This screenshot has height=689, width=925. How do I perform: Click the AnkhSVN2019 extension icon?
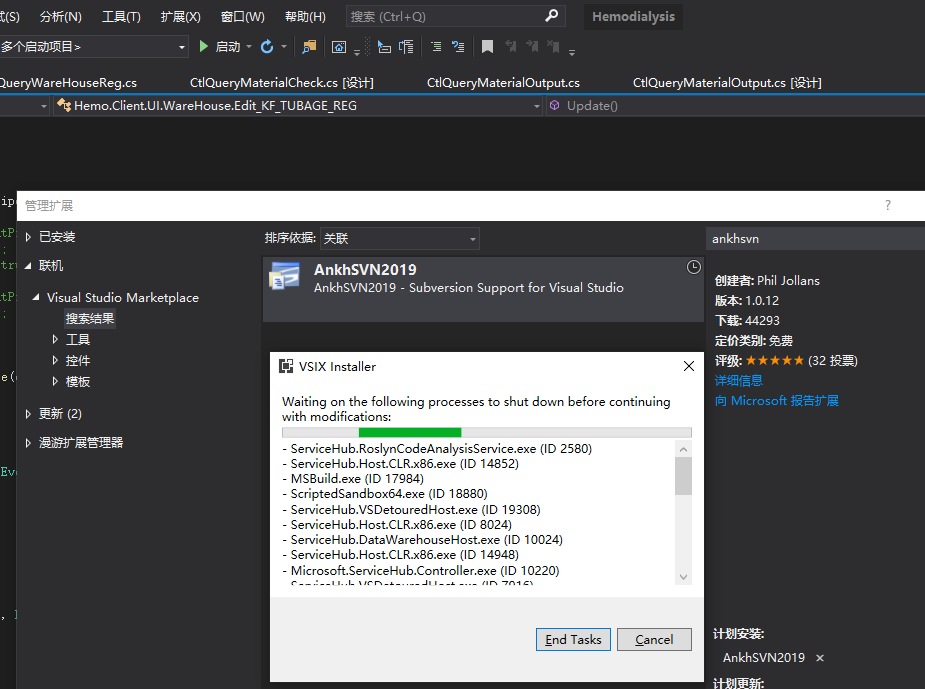coord(284,278)
